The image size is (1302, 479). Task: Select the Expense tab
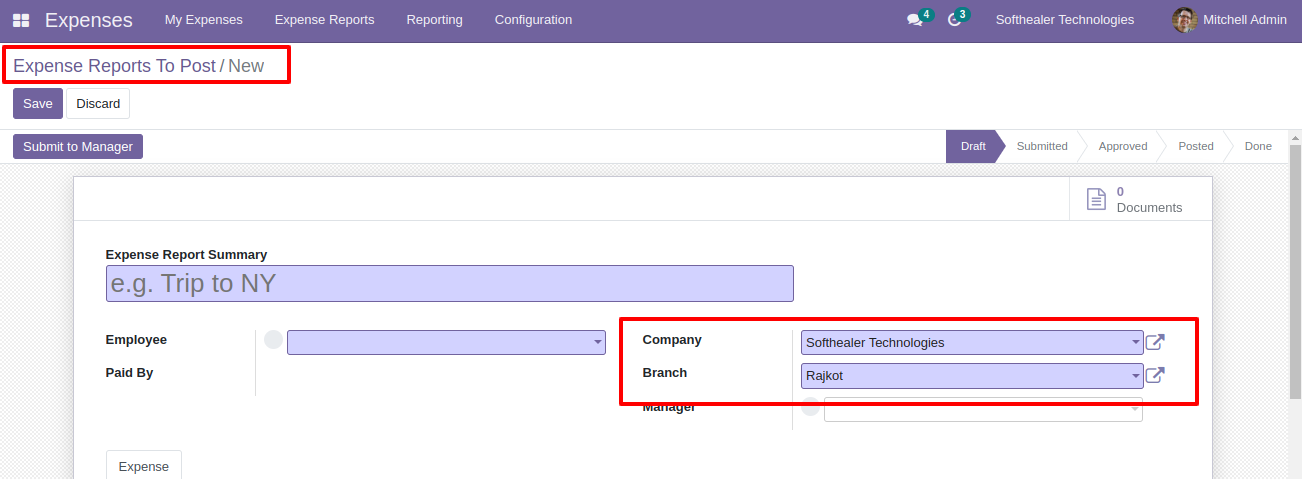tap(144, 466)
